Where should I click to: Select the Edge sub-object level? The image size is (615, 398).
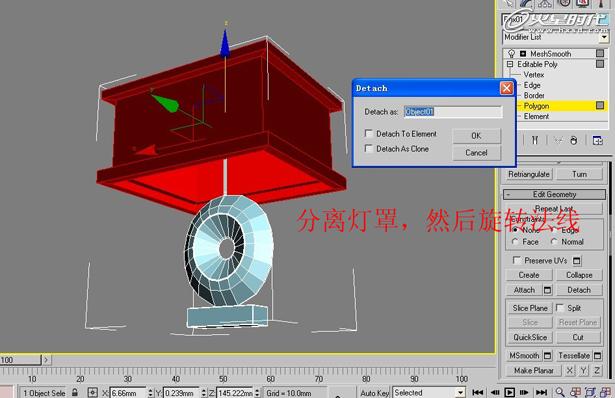tap(532, 85)
